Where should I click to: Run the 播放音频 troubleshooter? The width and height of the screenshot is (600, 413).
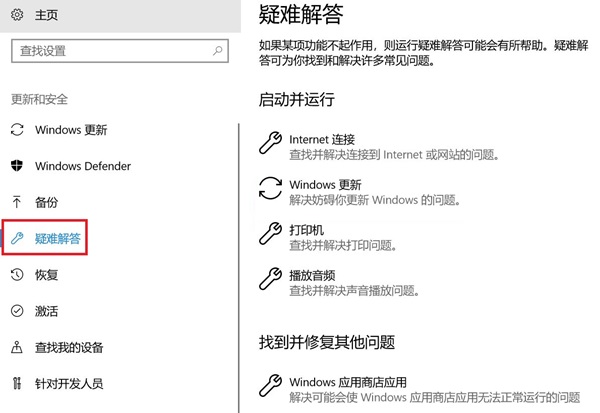[x=339, y=282]
